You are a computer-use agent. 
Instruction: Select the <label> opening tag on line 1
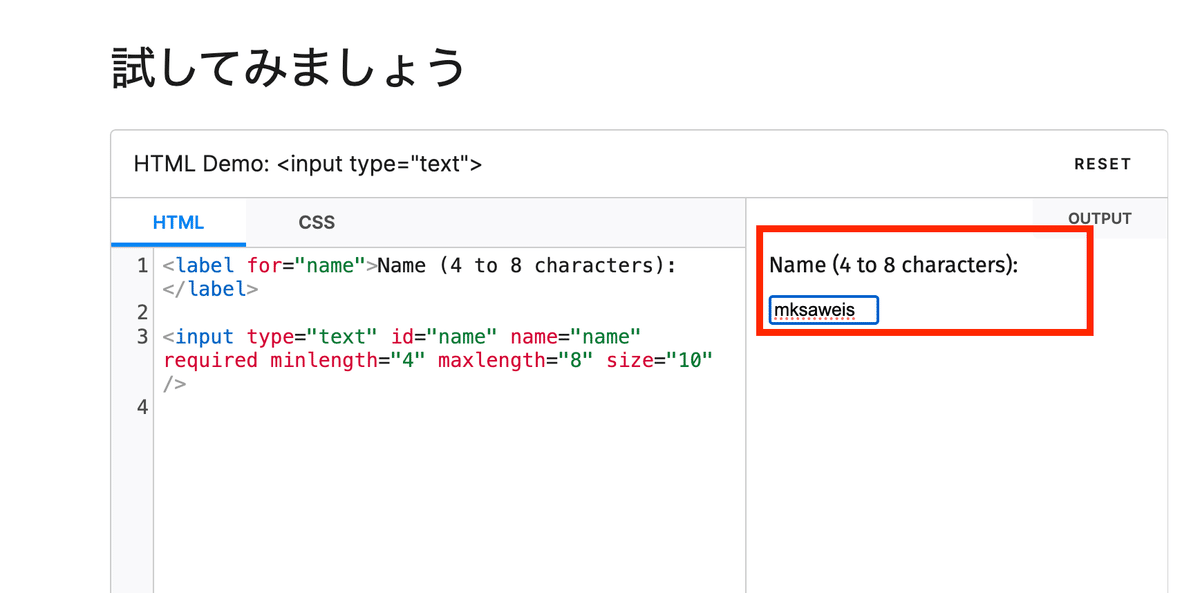pyautogui.click(x=197, y=265)
